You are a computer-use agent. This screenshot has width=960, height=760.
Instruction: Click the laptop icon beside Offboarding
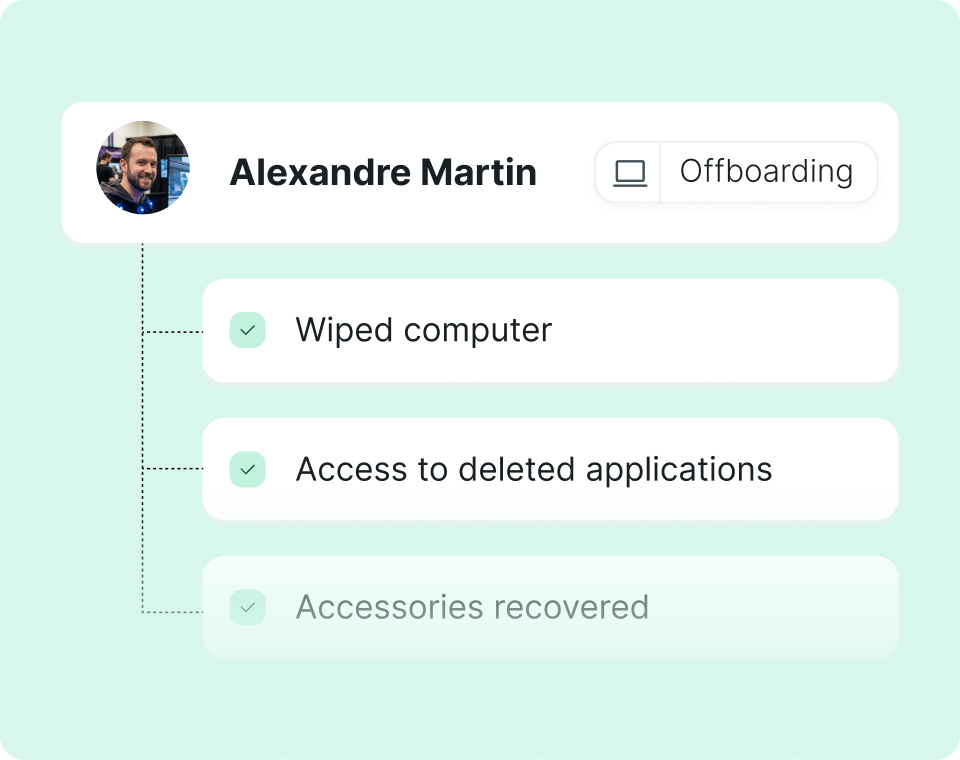629,173
